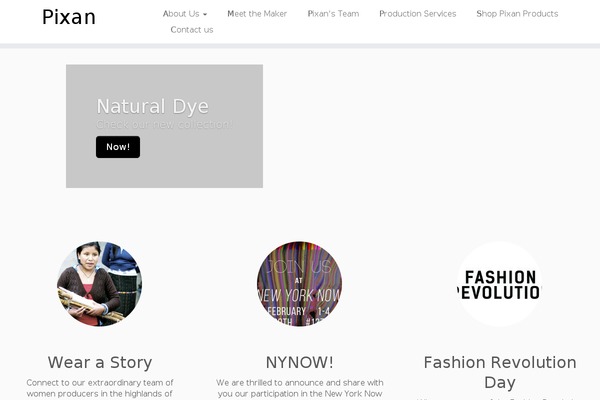Click the Fashion Revolution Day heading
The image size is (600, 400).
coord(500,372)
